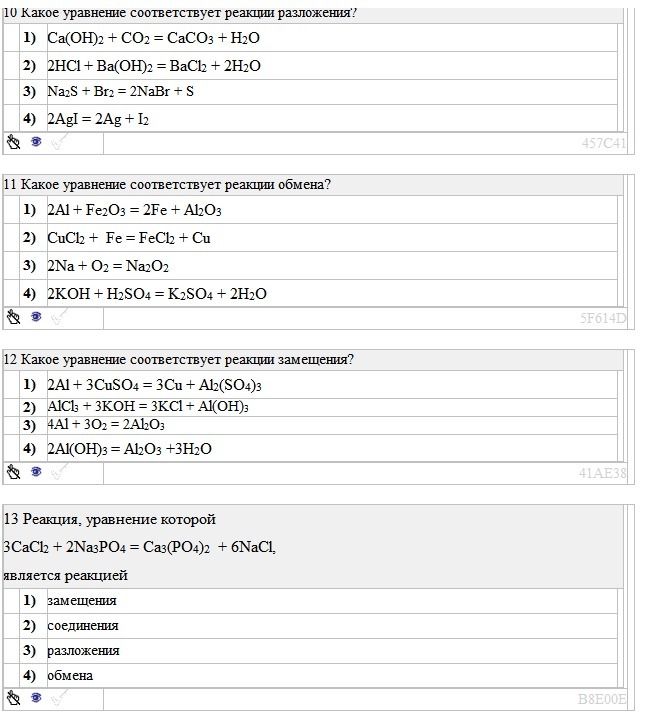Image resolution: width=652 pixels, height=720 pixels.
Task: Click the faded checkmark icon under question 11
Action: 59,317
